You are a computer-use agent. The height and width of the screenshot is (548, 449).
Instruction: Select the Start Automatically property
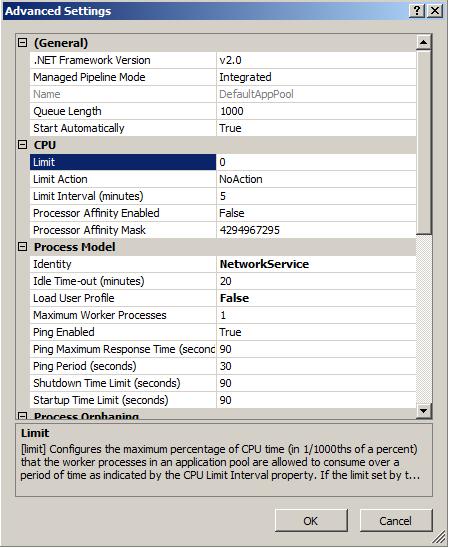[123, 128]
